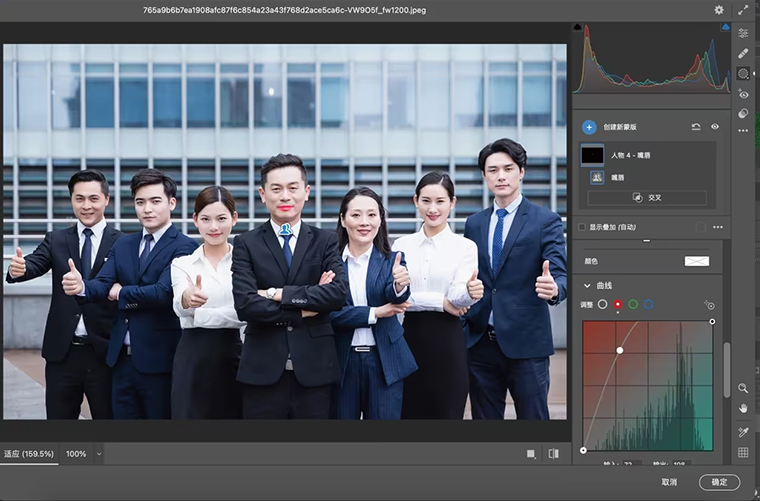This screenshot has height=501, width=760.
Task: Open overlay options three-dot menu
Action: point(717,227)
